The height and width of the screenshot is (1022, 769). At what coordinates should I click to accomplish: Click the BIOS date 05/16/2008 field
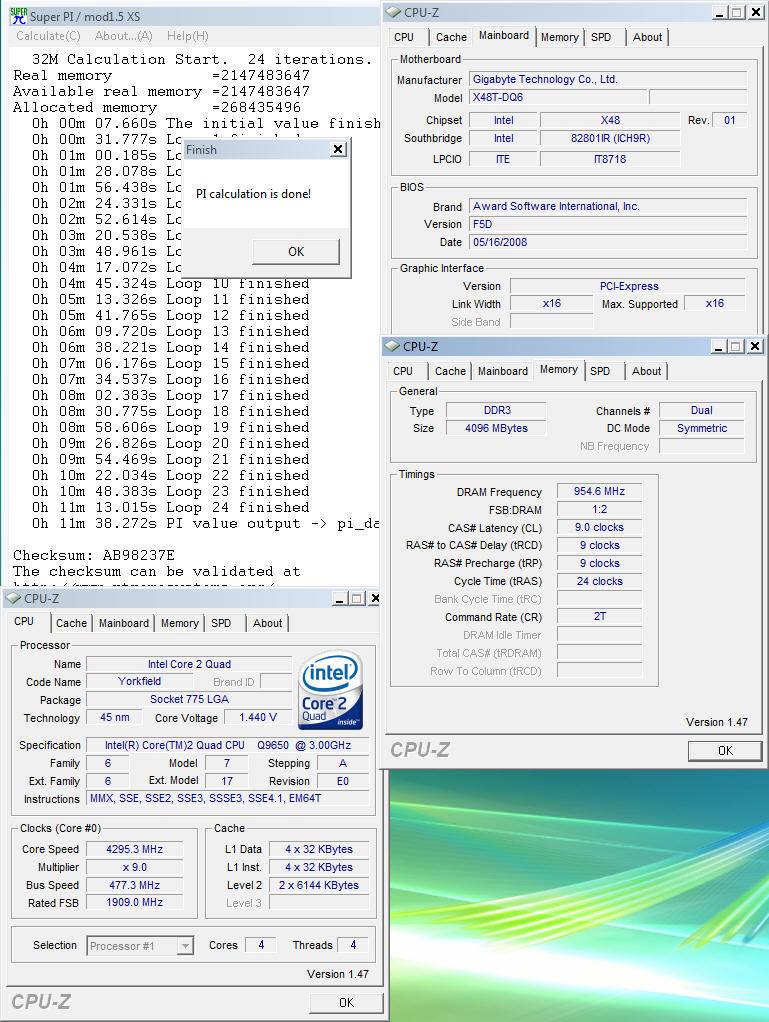pos(608,242)
